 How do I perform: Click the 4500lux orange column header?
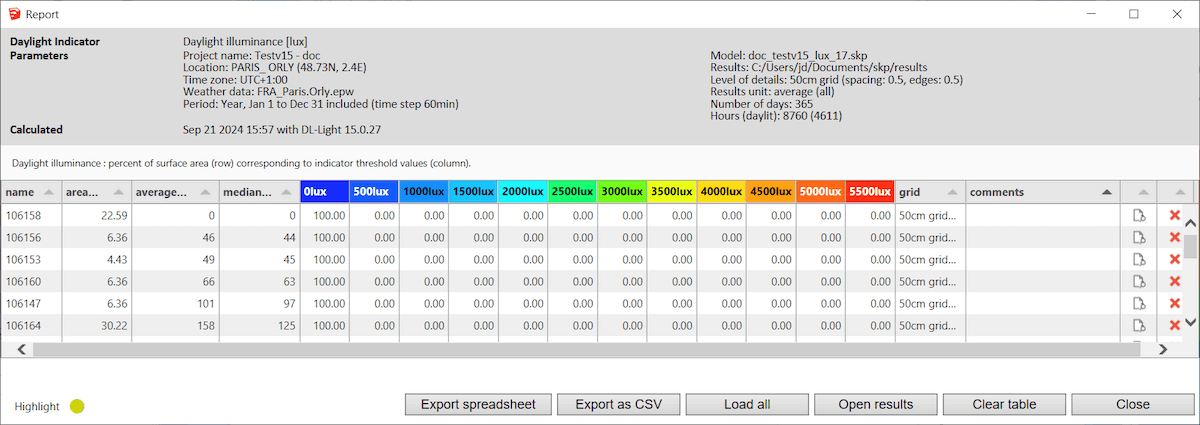[770, 191]
